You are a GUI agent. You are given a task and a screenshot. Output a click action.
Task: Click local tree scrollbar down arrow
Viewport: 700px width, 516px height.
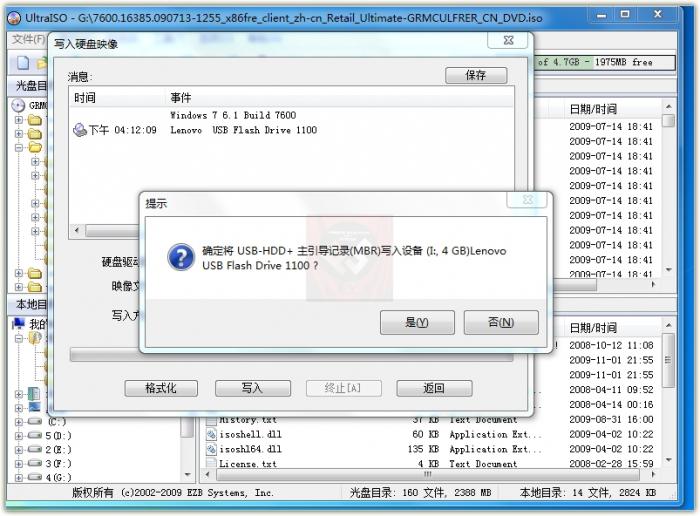[188, 474]
